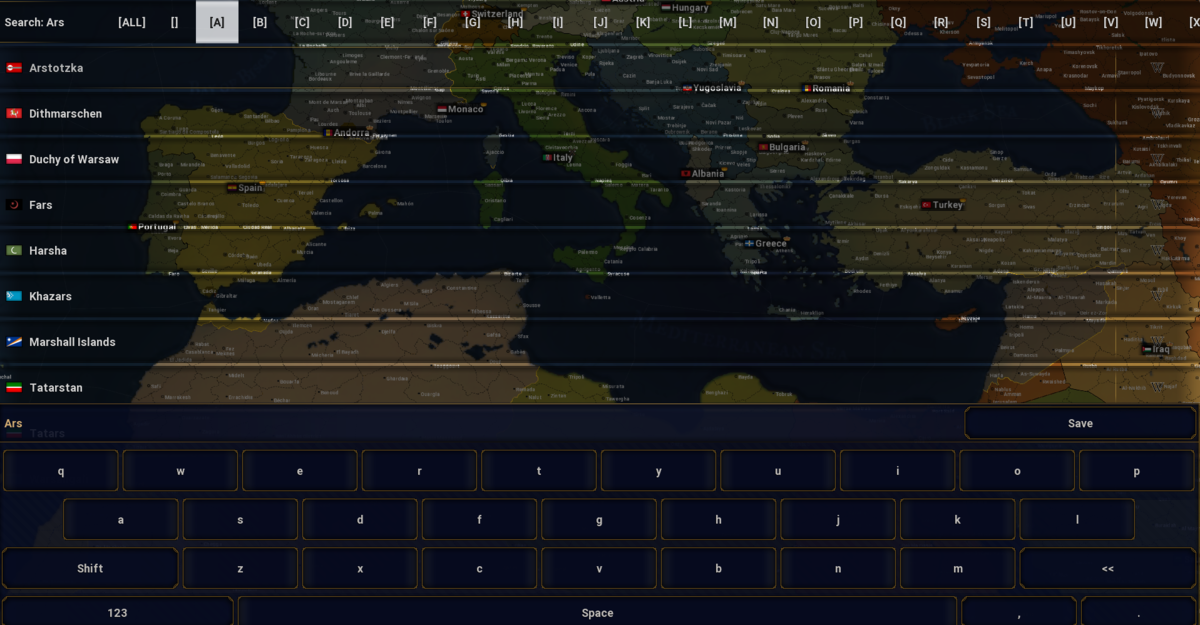
Task: Click the Khazars flag in the results list
Action: (x=14, y=296)
